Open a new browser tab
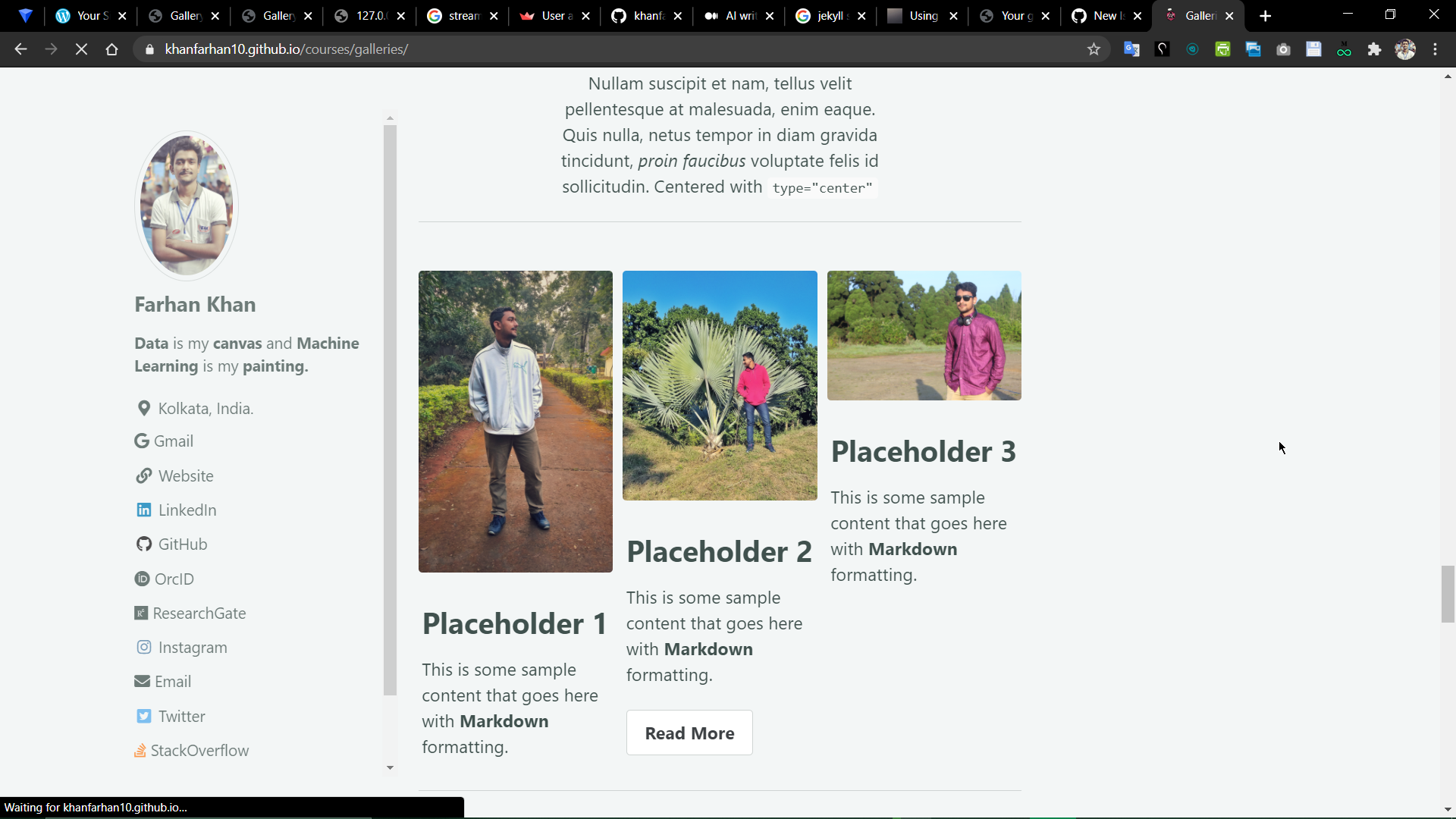Image resolution: width=1456 pixels, height=819 pixels. (1265, 16)
